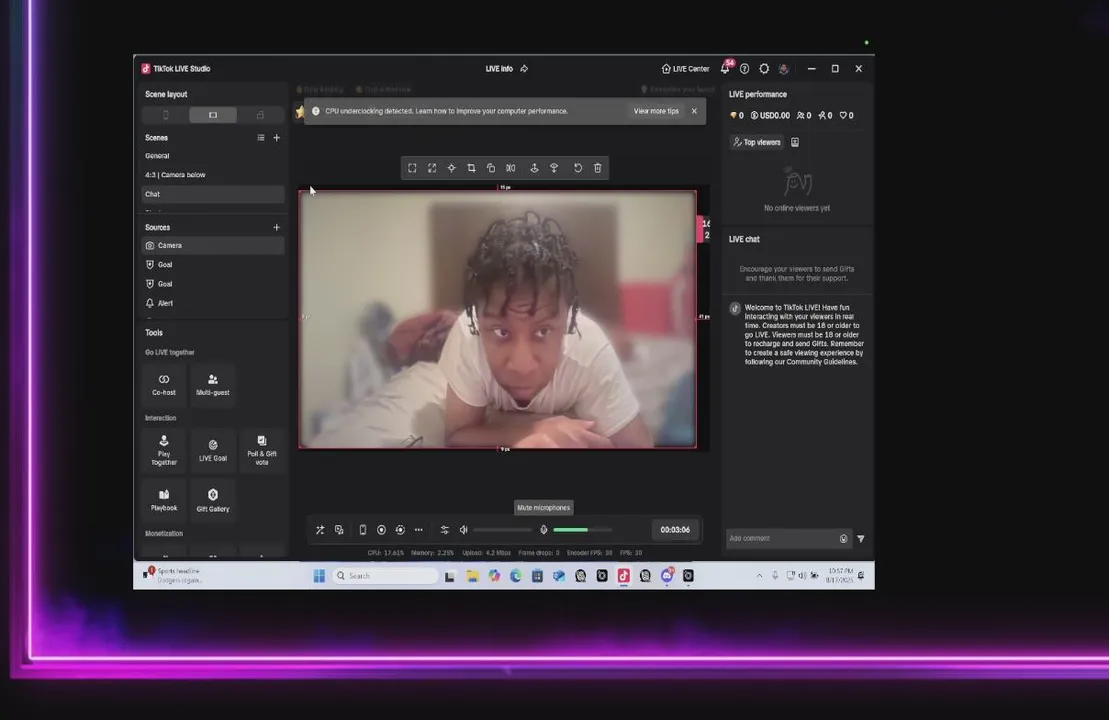Click the camera preview in the canvas
1109x720 pixels.
[498, 319]
